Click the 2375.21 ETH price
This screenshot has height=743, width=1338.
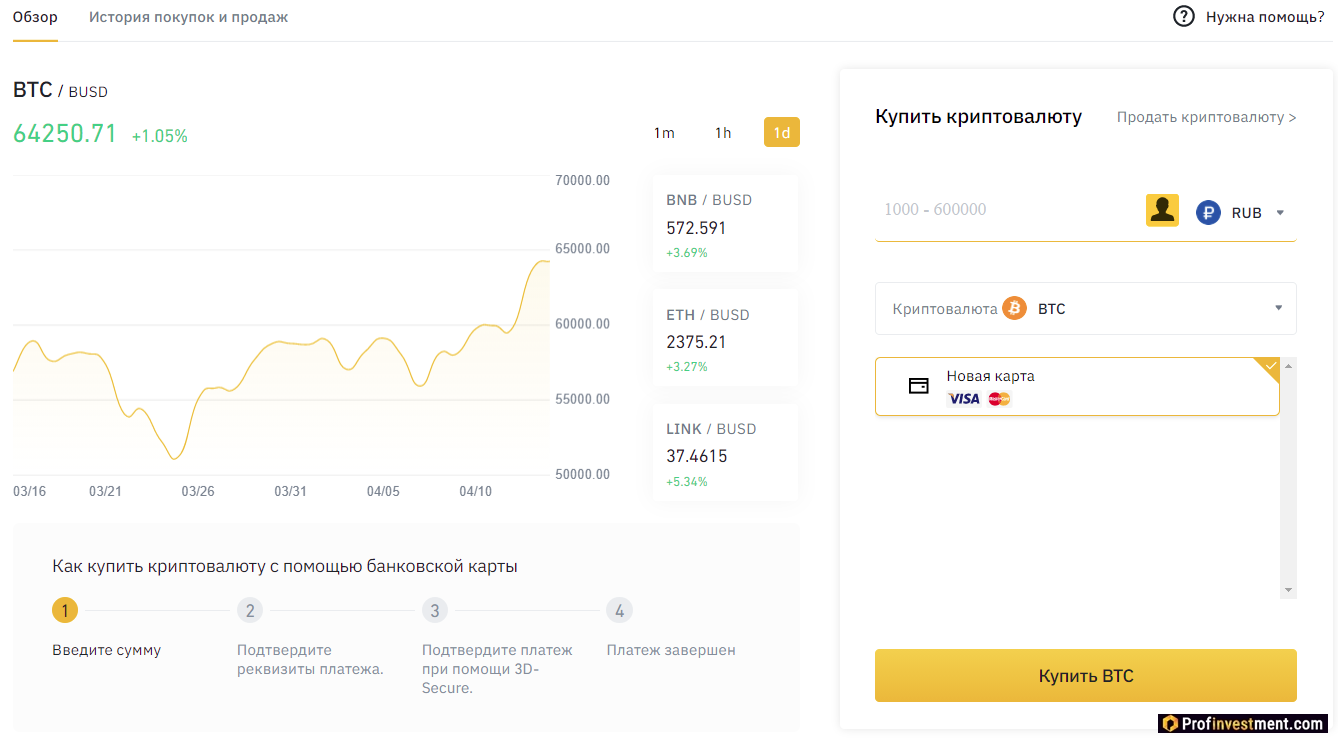point(696,342)
